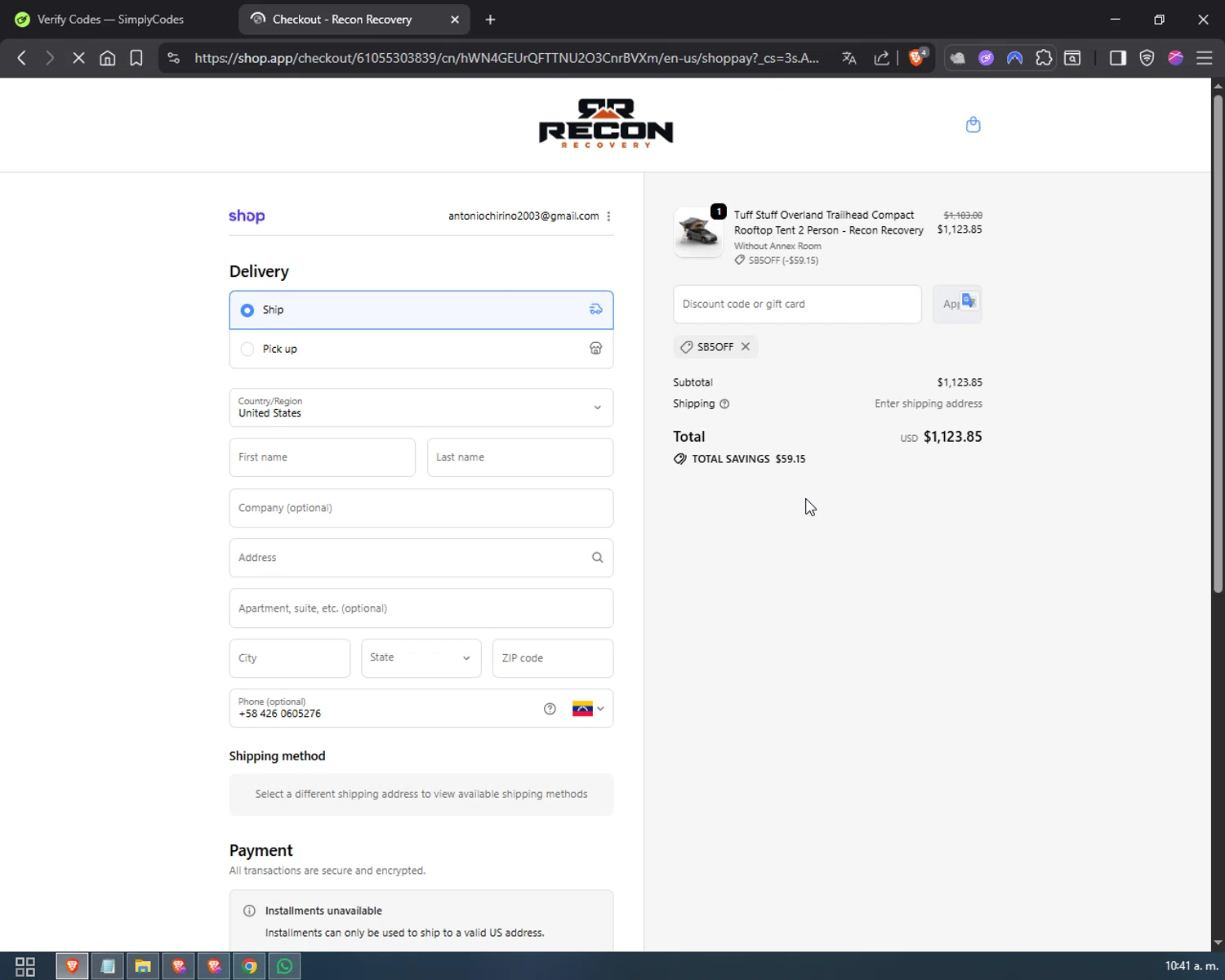
Task: Click the page vertical scrollbar
Action: [1218, 343]
